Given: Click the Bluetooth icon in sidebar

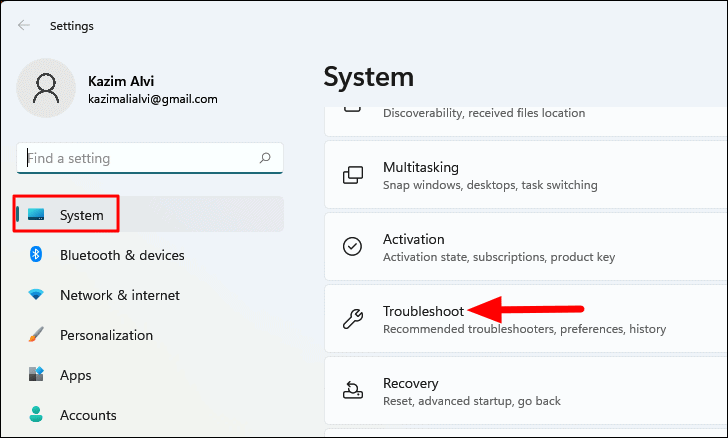Looking at the screenshot, I should click(x=36, y=255).
